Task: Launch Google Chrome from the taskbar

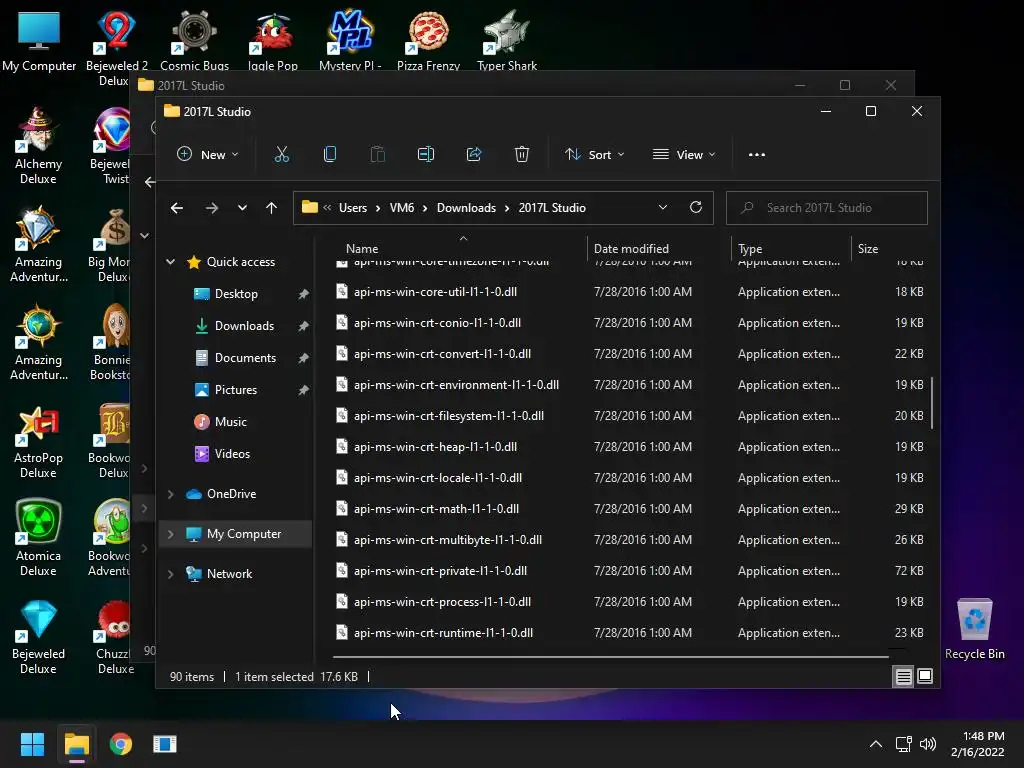Action: point(121,744)
